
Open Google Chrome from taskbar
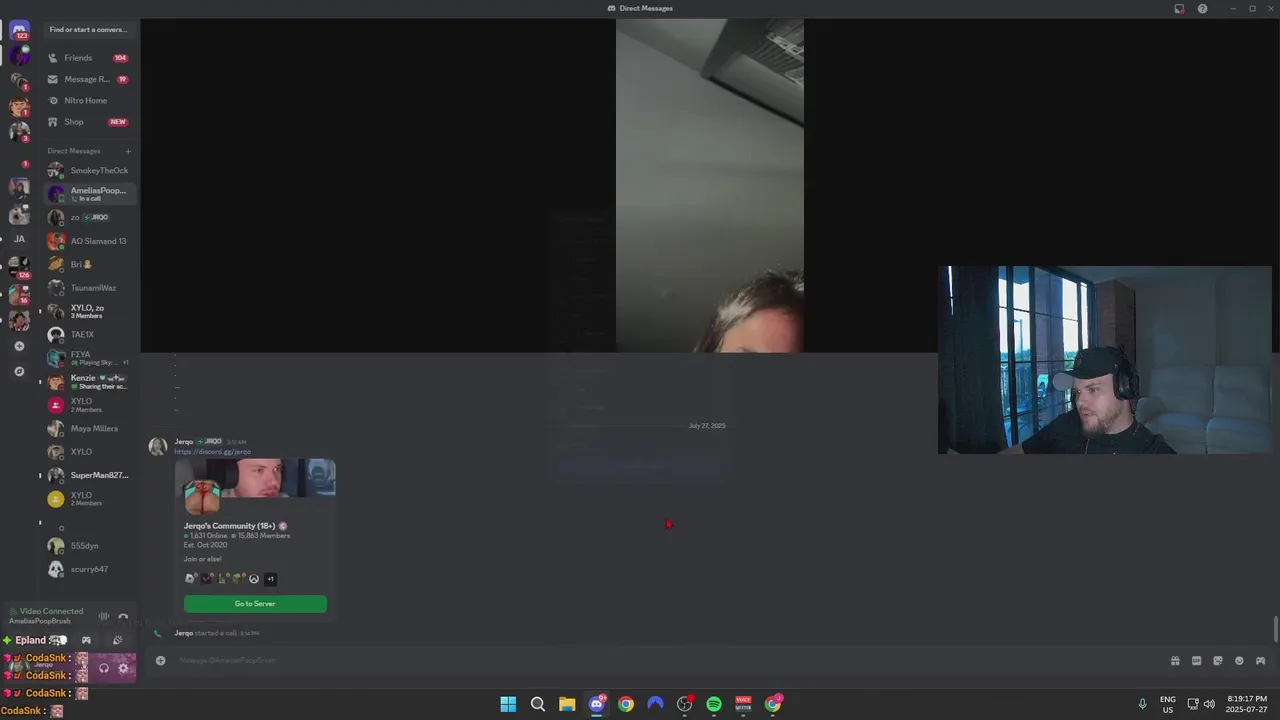point(626,704)
